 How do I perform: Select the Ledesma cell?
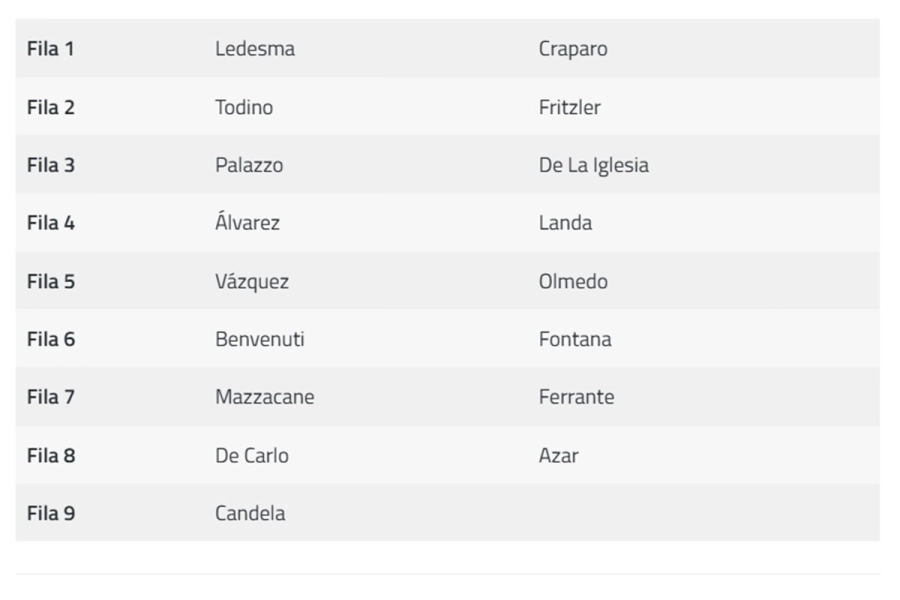coord(255,49)
